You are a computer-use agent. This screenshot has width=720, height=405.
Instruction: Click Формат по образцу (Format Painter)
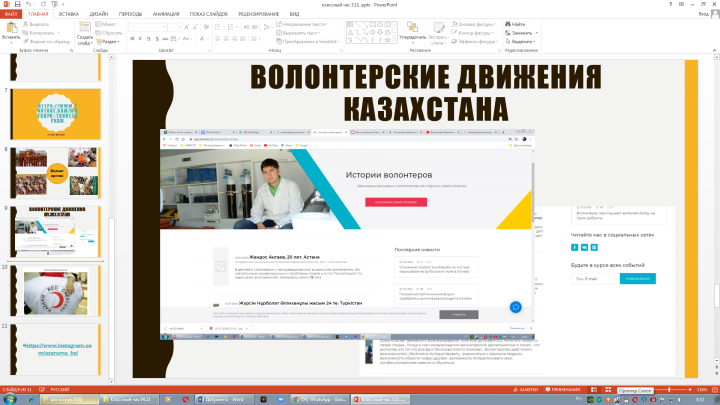[46, 41]
